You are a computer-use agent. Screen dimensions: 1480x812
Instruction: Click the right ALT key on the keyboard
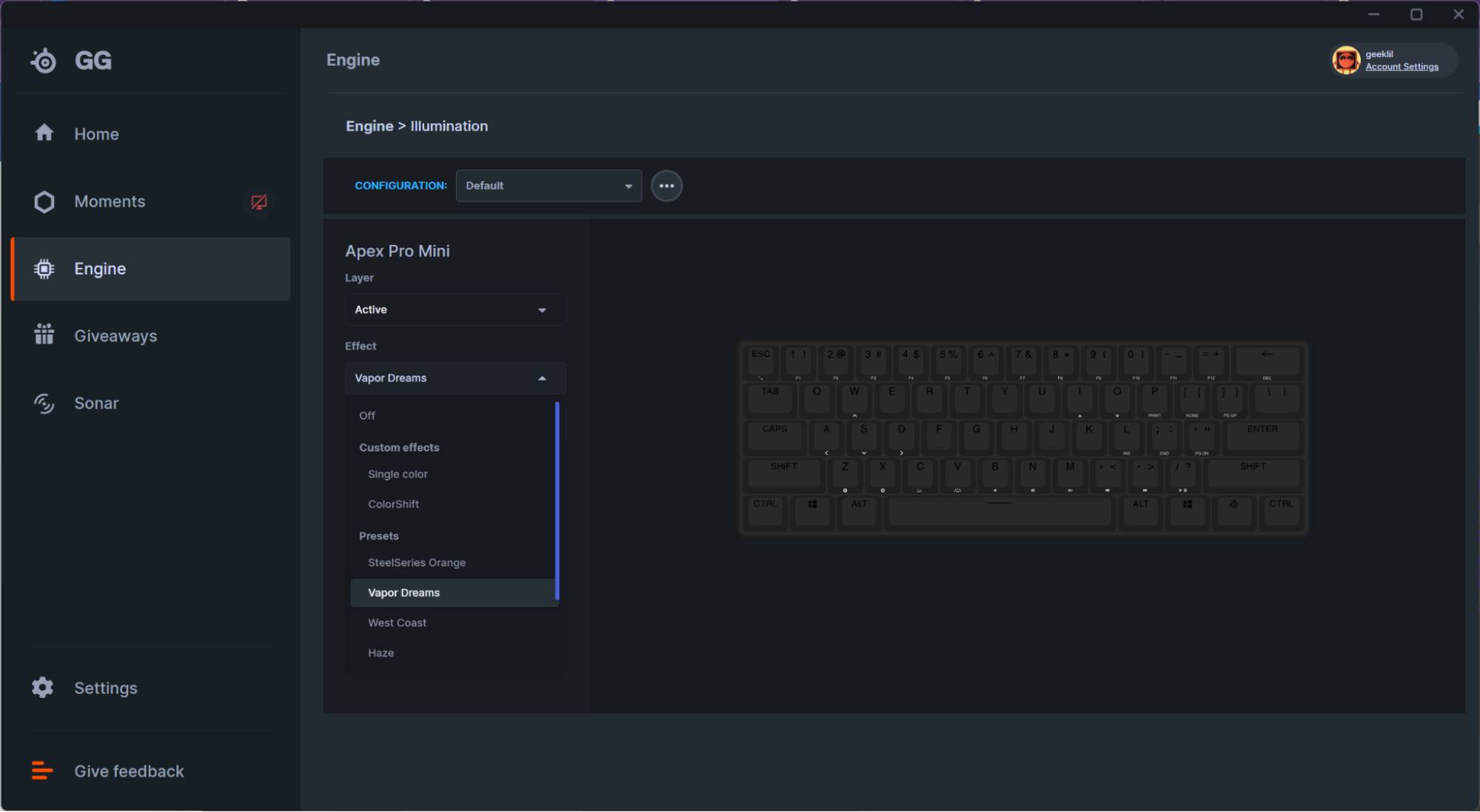click(x=1140, y=511)
